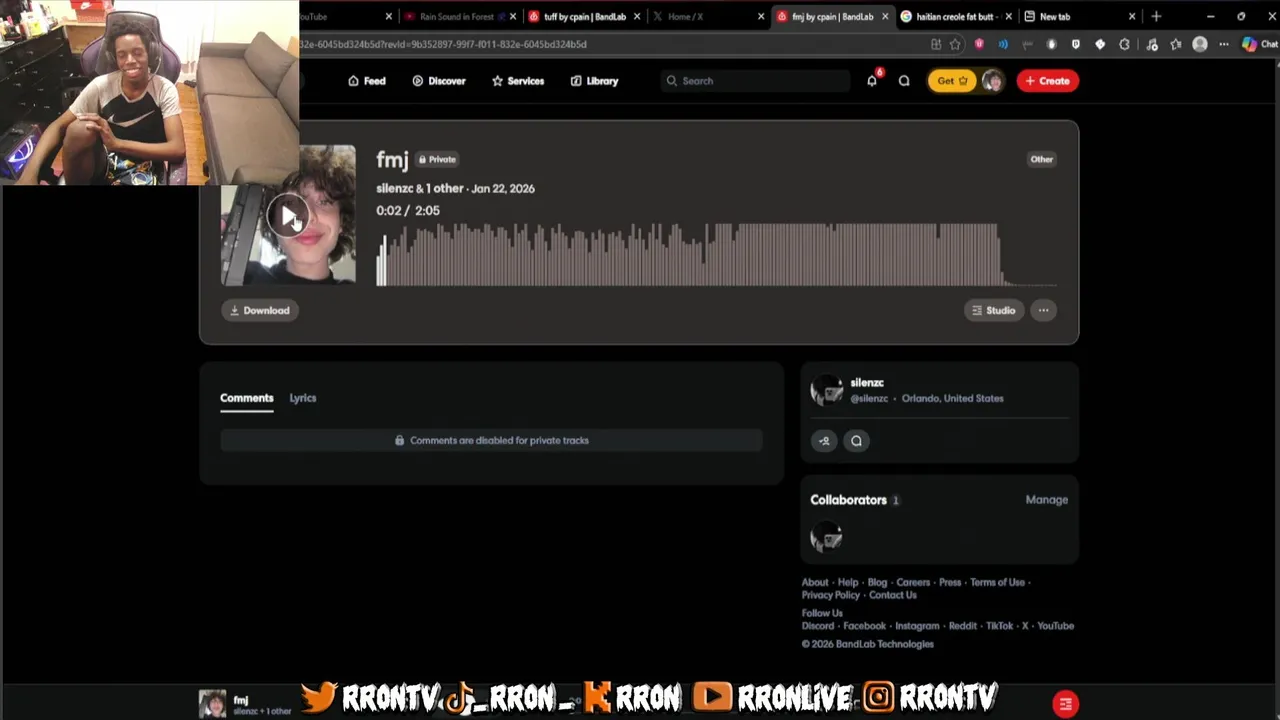Go to the Feed page
The height and width of the screenshot is (720, 1280).
pyautogui.click(x=367, y=81)
